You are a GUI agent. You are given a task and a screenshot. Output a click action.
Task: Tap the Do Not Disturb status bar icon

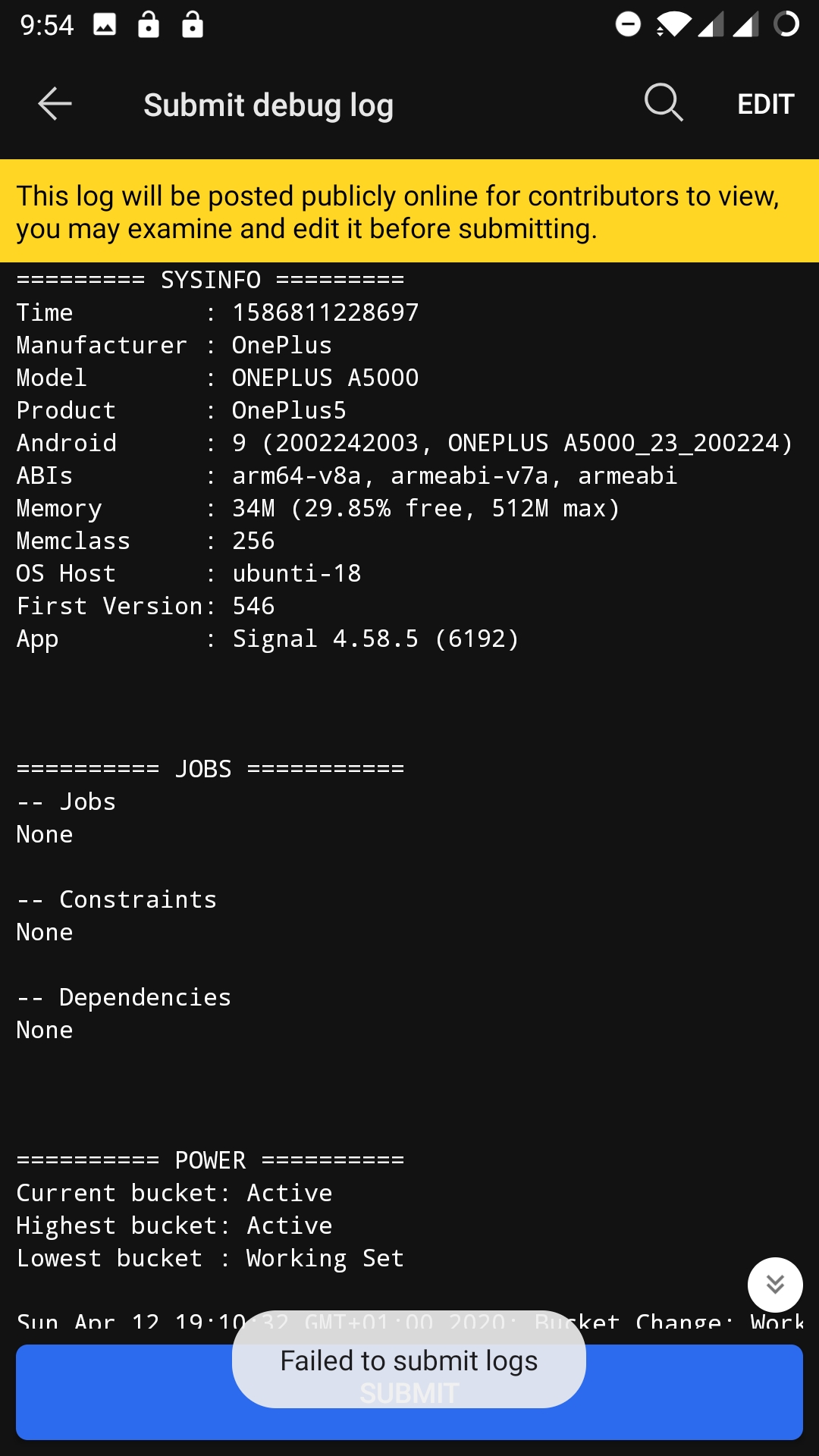click(x=628, y=25)
